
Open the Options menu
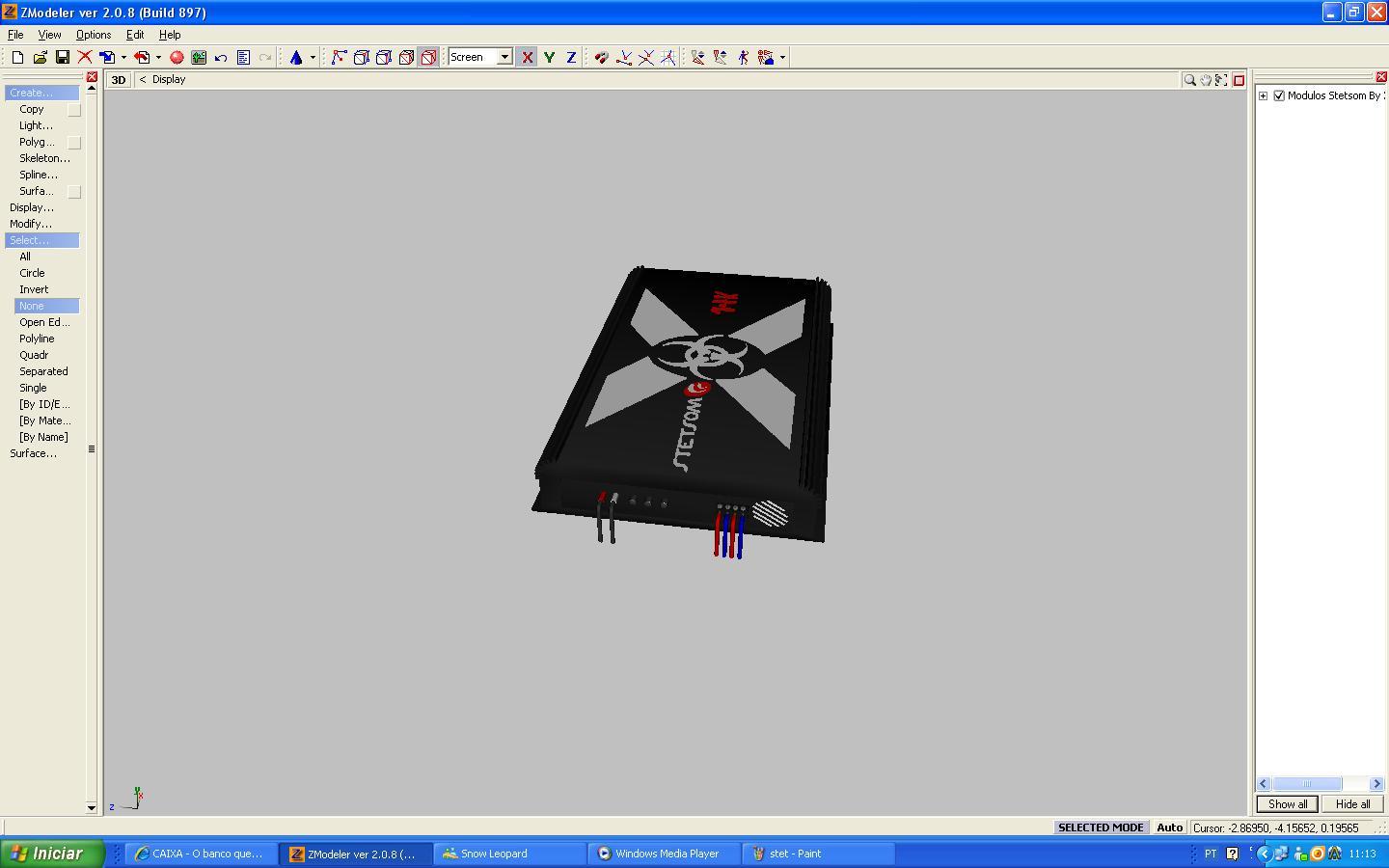click(x=94, y=35)
